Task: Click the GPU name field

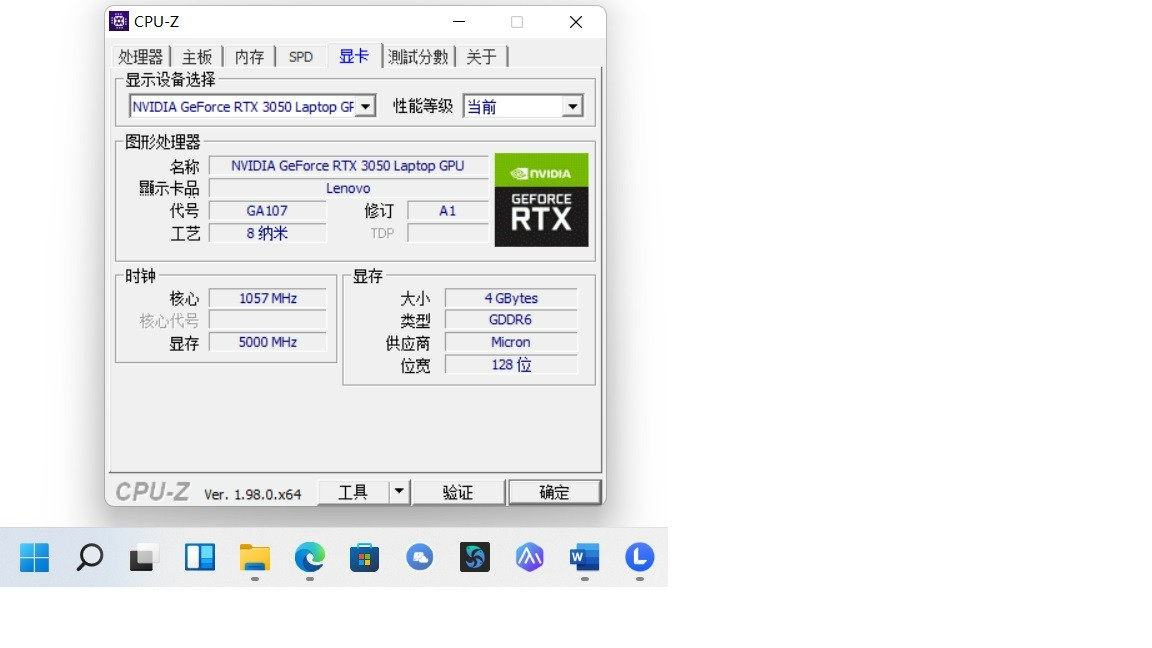Action: pos(348,166)
